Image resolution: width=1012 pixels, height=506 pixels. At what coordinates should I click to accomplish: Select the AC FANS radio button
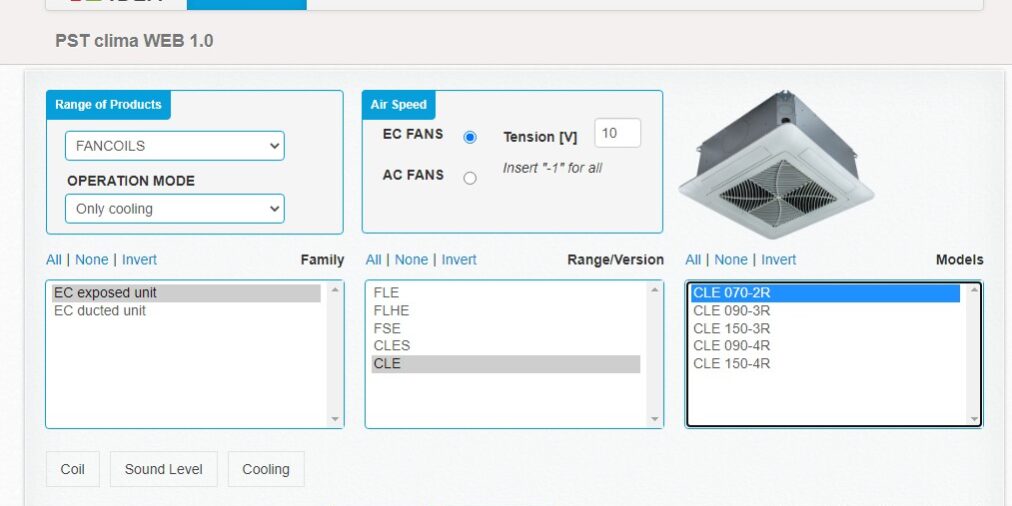tap(470, 178)
